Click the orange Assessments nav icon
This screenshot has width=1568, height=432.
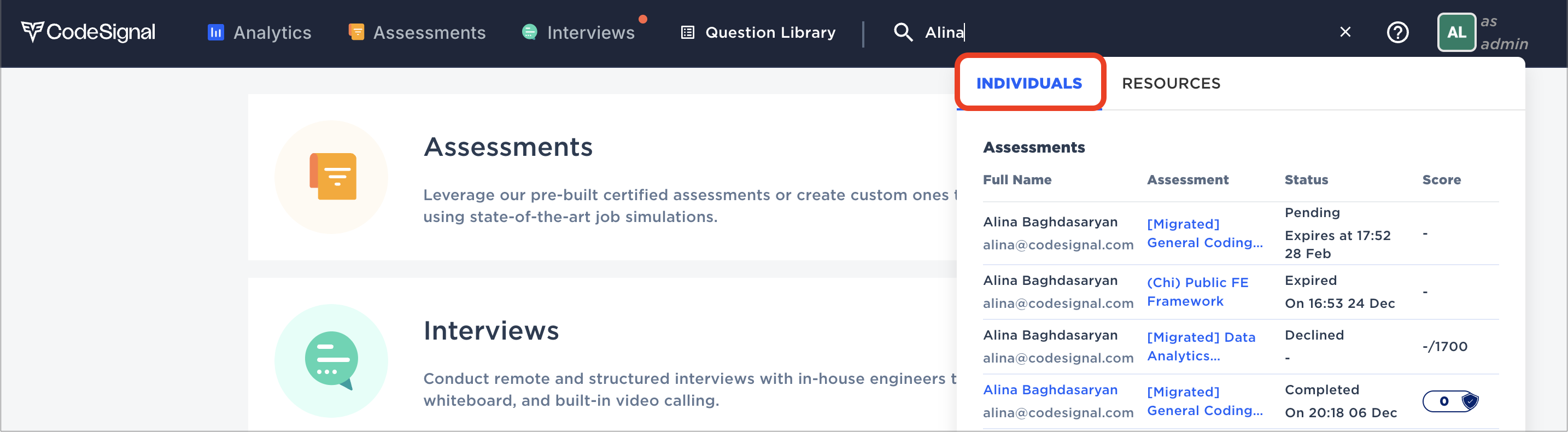point(356,32)
